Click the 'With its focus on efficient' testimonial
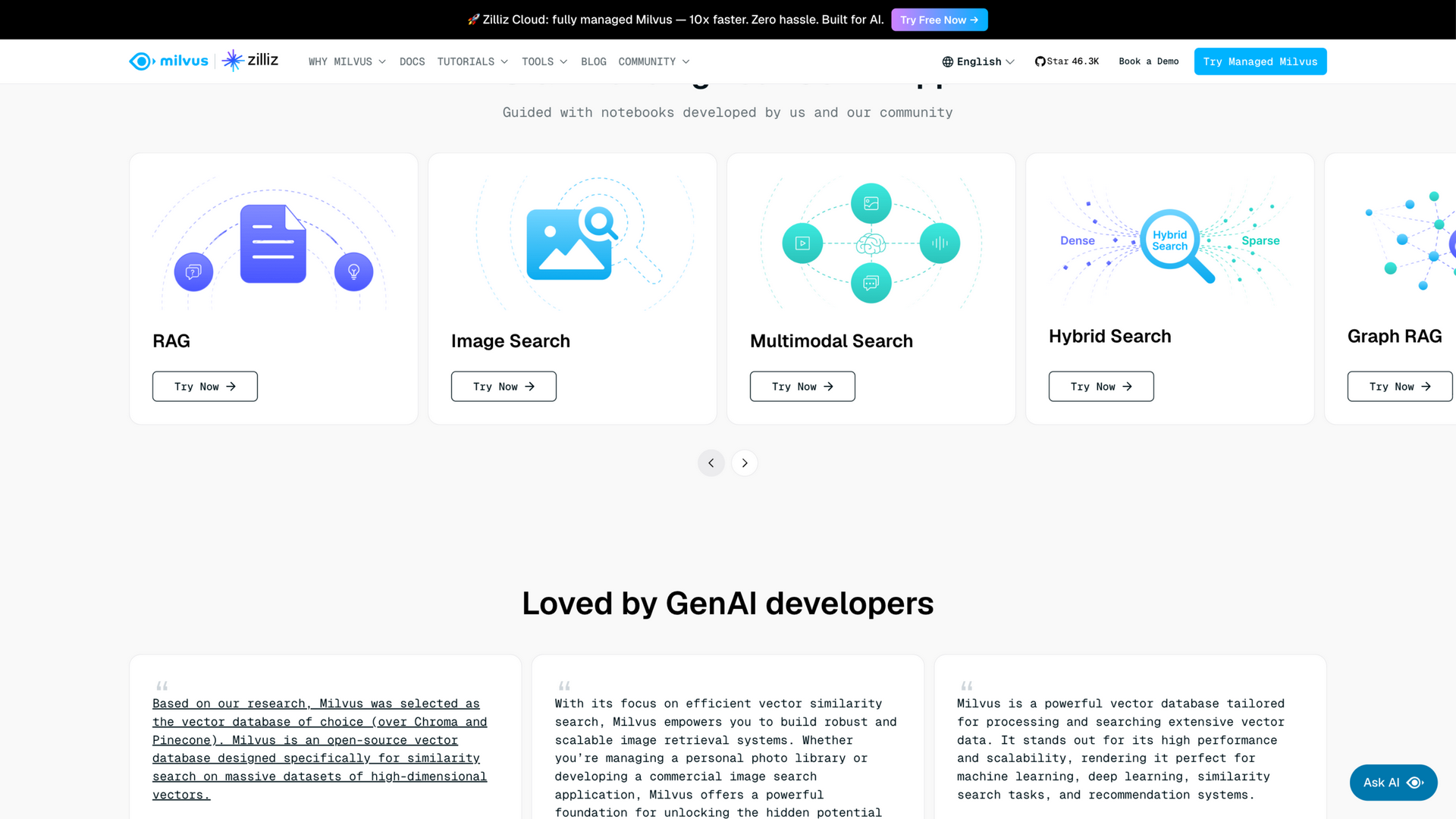Image resolution: width=1456 pixels, height=819 pixels. pos(726,758)
